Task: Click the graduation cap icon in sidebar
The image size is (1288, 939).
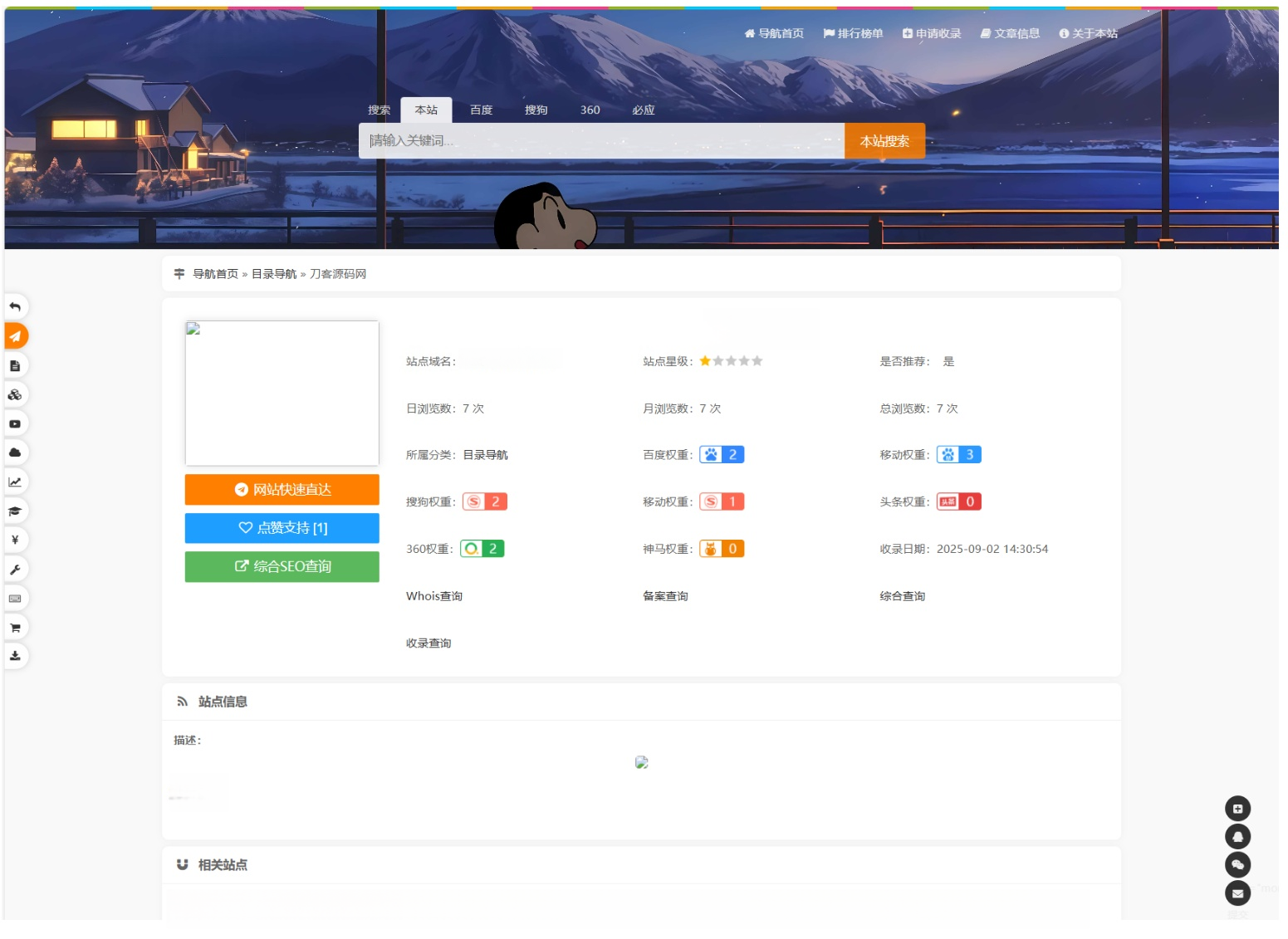Action: tap(14, 511)
